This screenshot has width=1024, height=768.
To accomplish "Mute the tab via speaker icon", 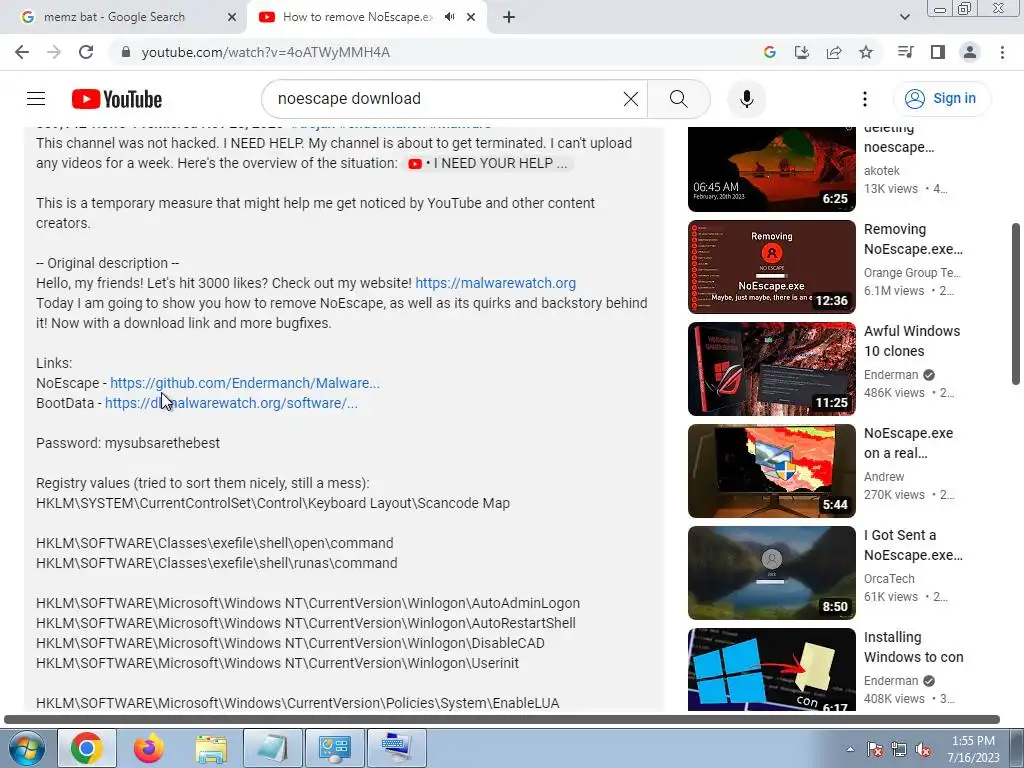I will click(x=449, y=17).
